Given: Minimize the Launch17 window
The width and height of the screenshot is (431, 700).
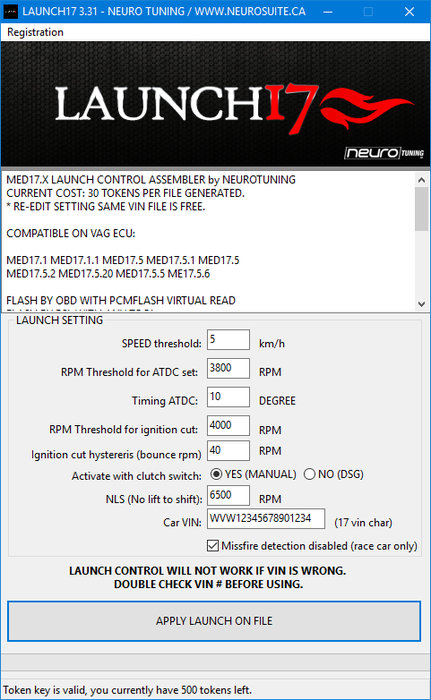Looking at the screenshot, I should click(x=328, y=12).
